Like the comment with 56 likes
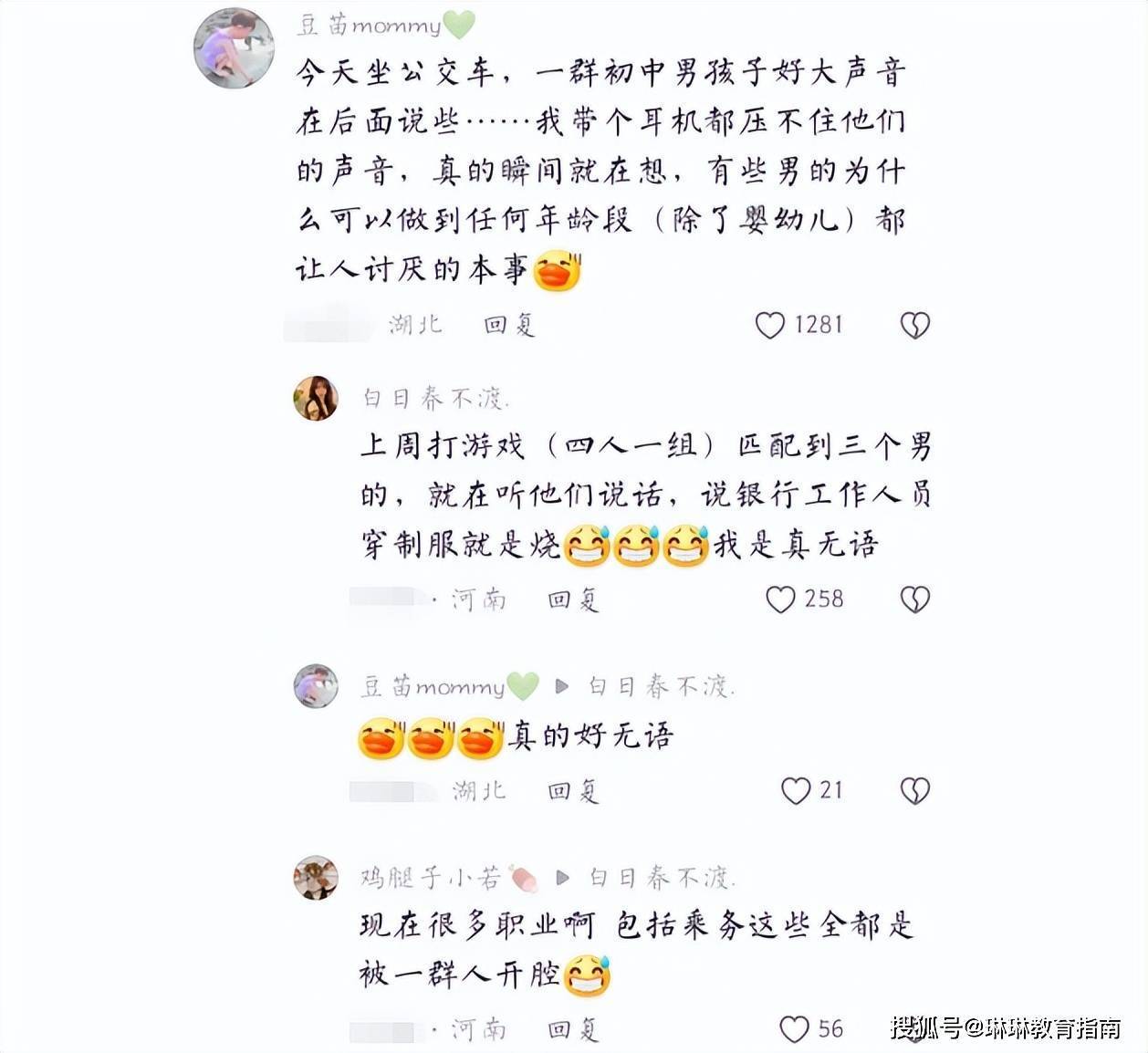Screen dimensions: 1148x1053 coord(795,1029)
